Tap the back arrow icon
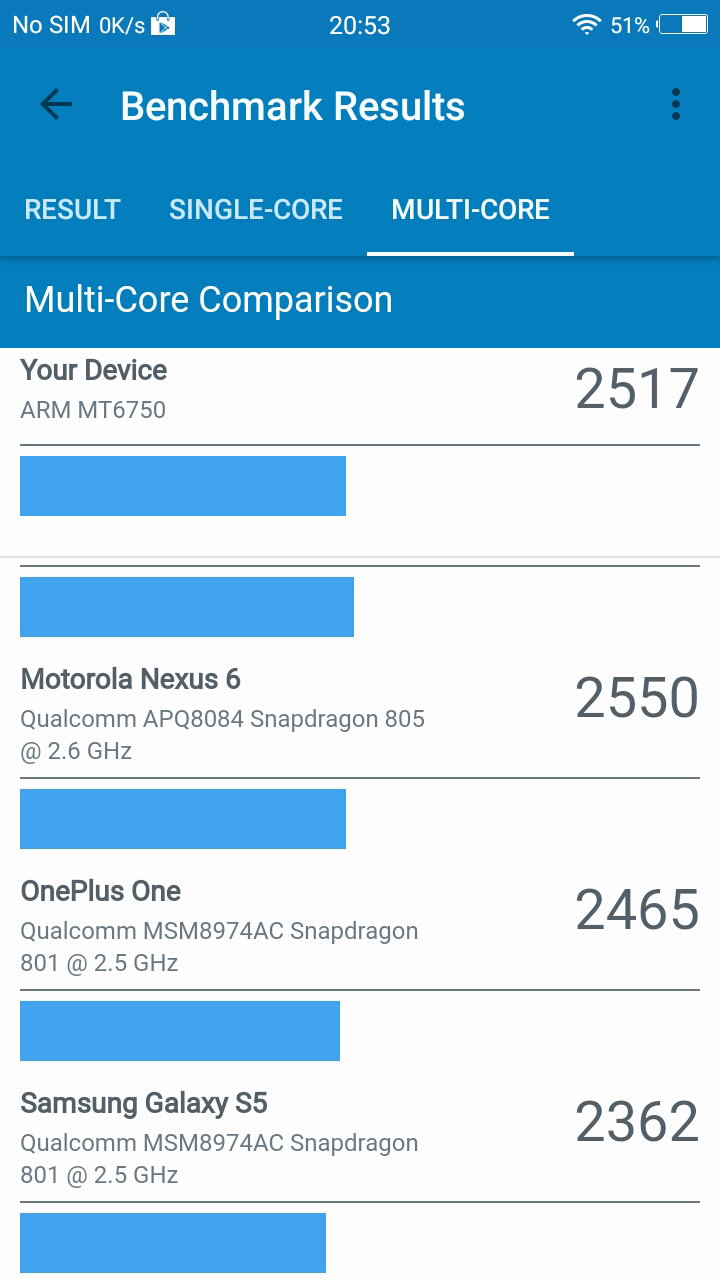Viewport: 720px width, 1280px height. click(x=56, y=105)
